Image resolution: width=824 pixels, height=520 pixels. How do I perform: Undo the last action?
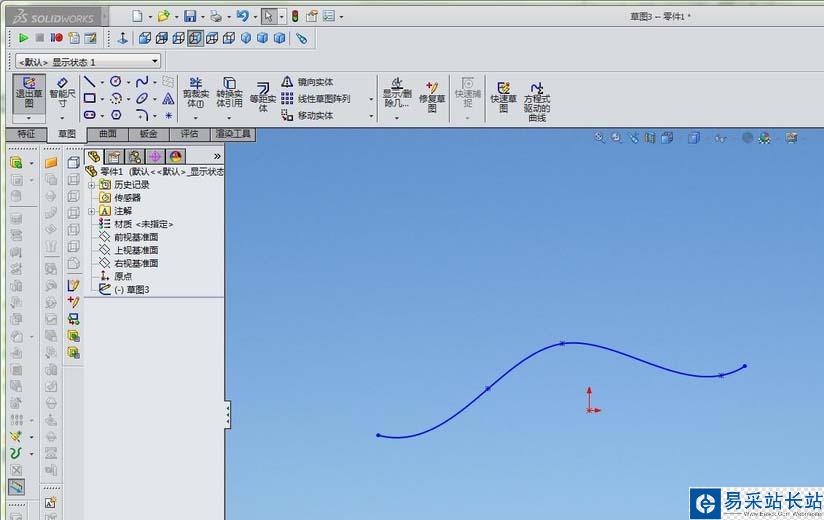pyautogui.click(x=242, y=16)
